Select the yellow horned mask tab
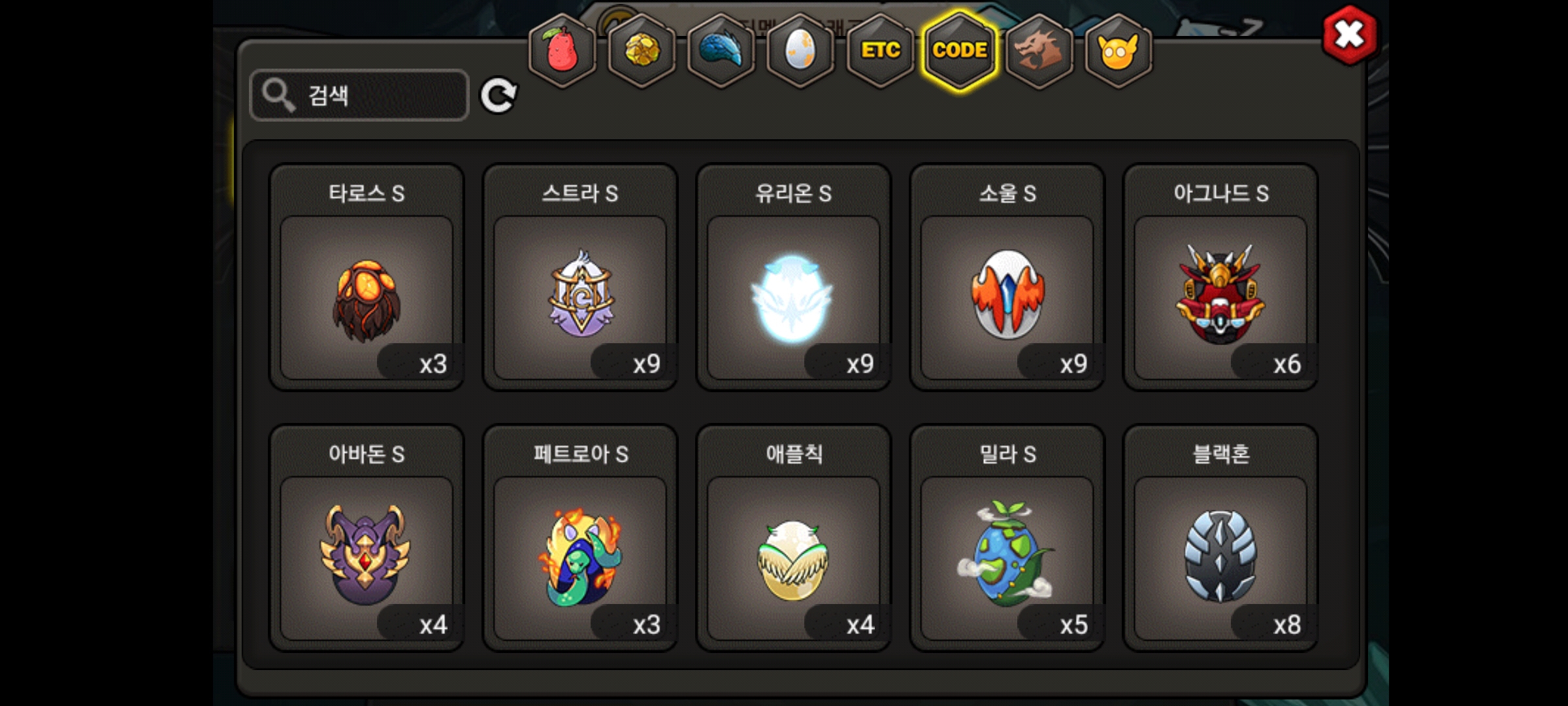This screenshot has height=706, width=1568. (x=1119, y=50)
